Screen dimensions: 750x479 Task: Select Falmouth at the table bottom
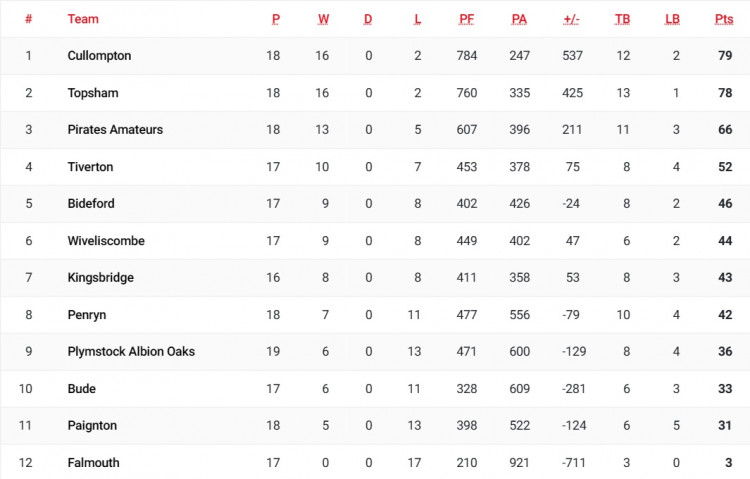[x=93, y=463]
